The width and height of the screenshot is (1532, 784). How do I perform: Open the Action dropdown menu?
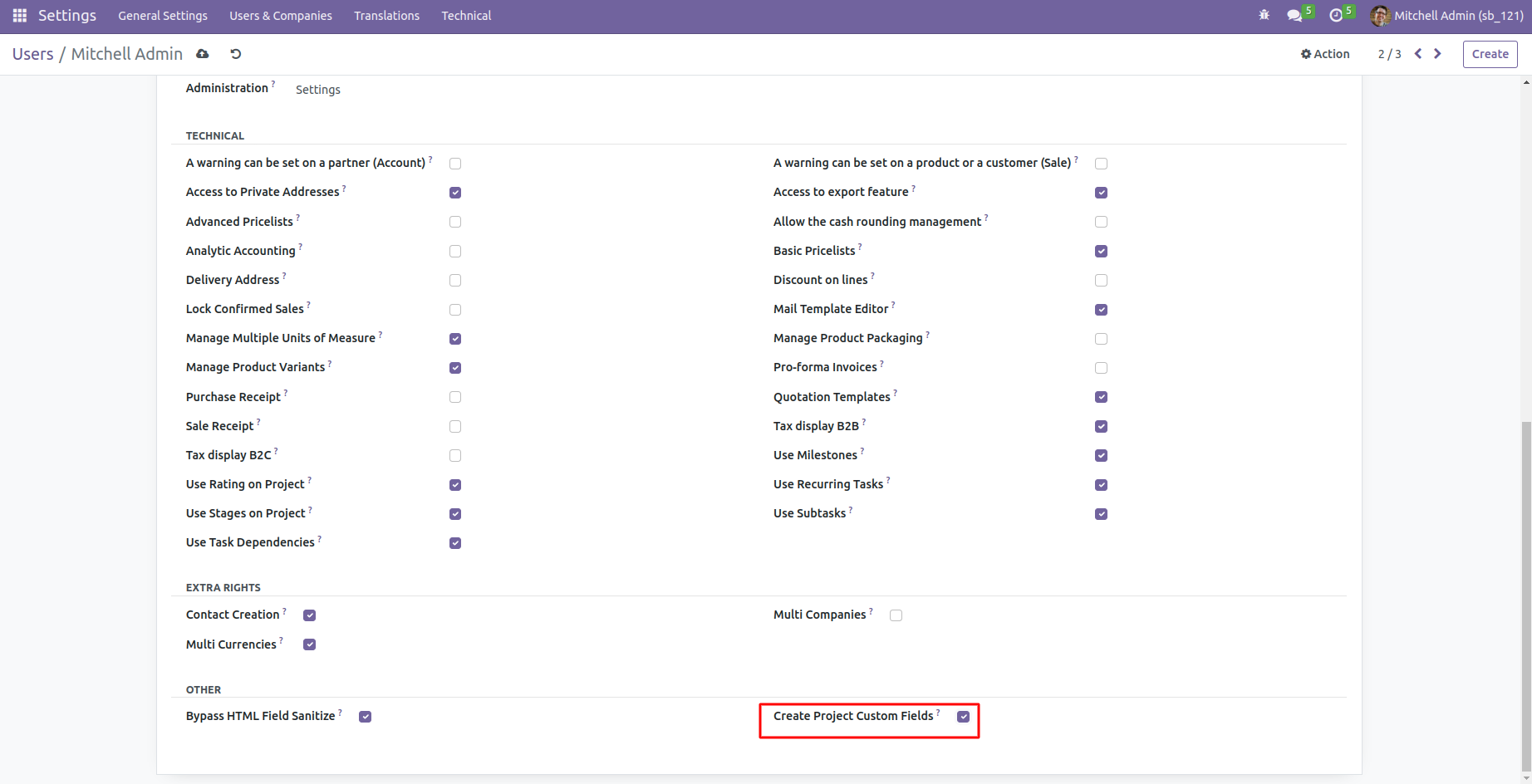pyautogui.click(x=1325, y=54)
